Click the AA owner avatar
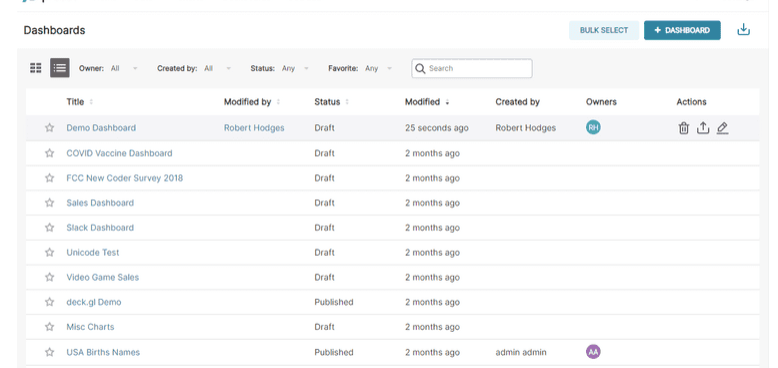The width and height of the screenshot is (778, 368). tap(593, 352)
